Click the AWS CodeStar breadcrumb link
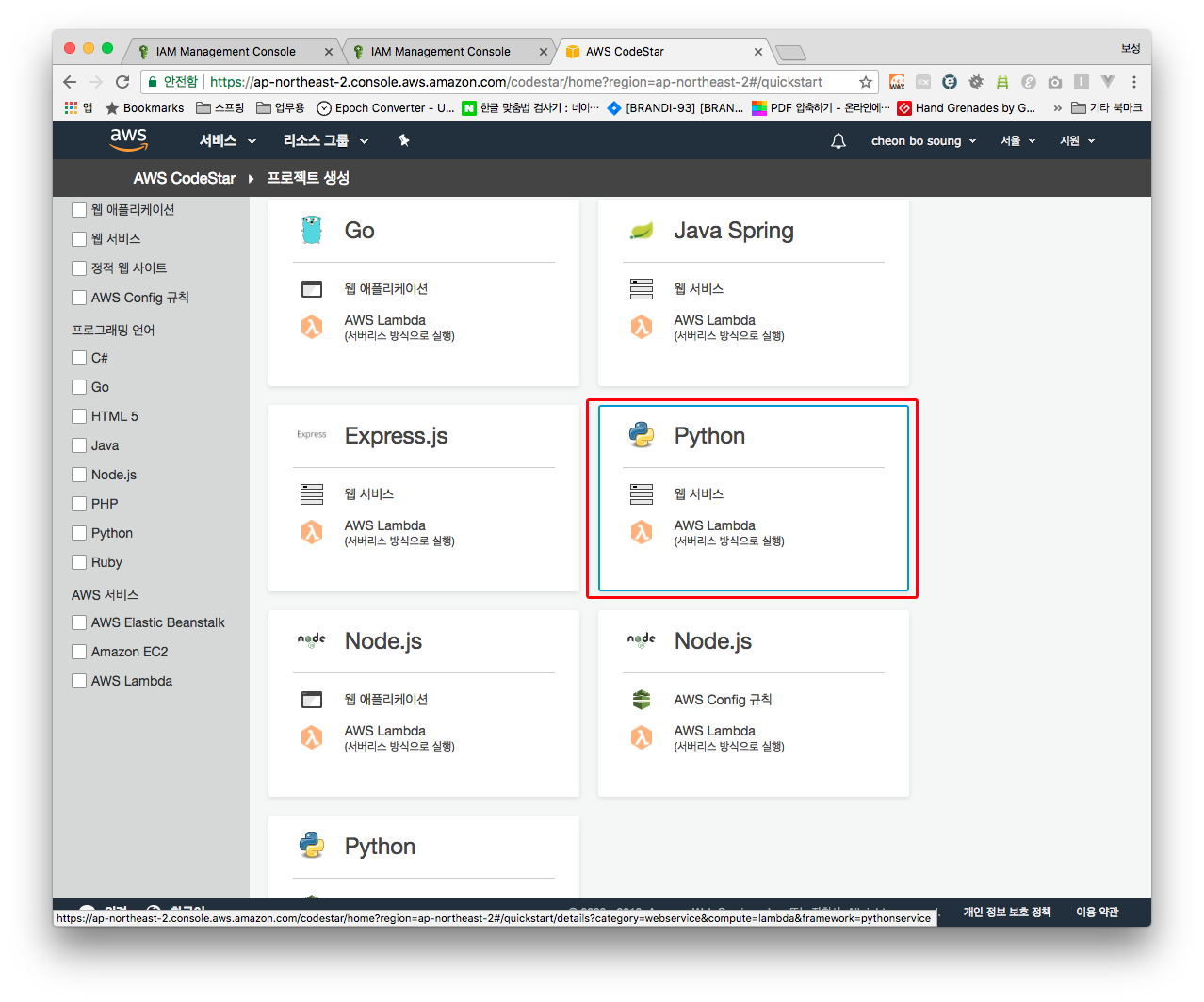The height and width of the screenshot is (1002, 1204). 184,178
